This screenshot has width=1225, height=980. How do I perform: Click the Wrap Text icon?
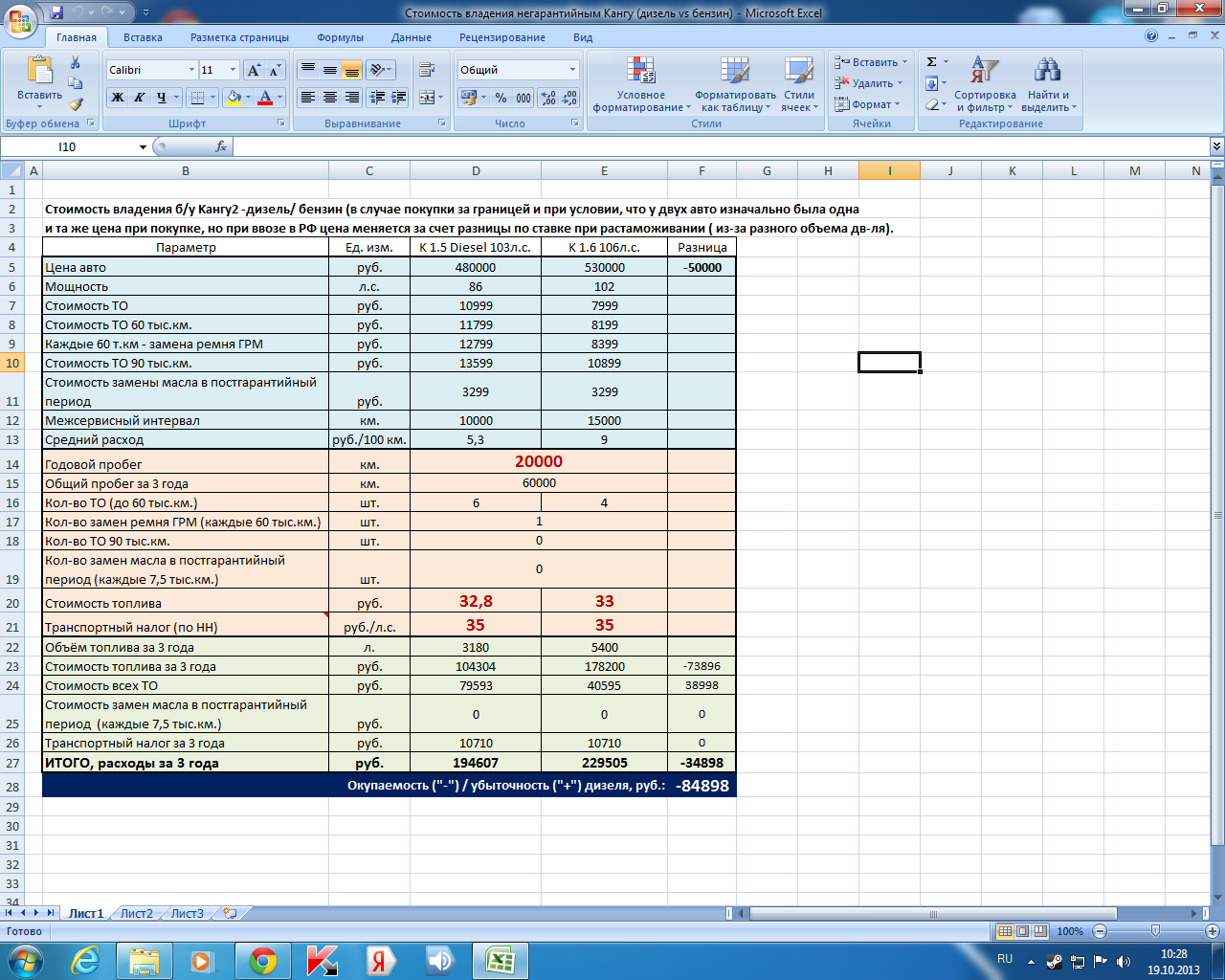coord(426,70)
